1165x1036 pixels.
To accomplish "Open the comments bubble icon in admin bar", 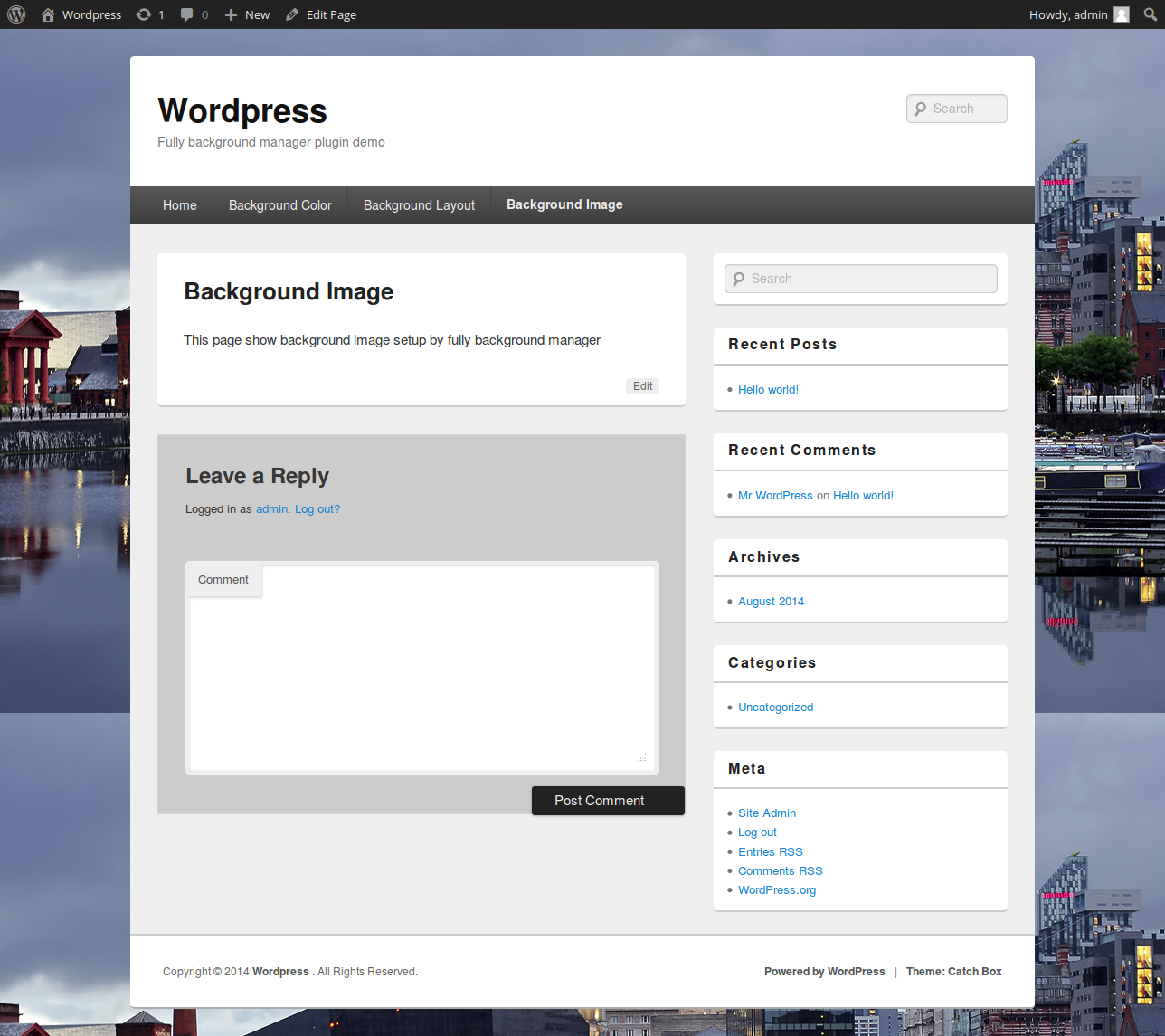I will pos(187,14).
